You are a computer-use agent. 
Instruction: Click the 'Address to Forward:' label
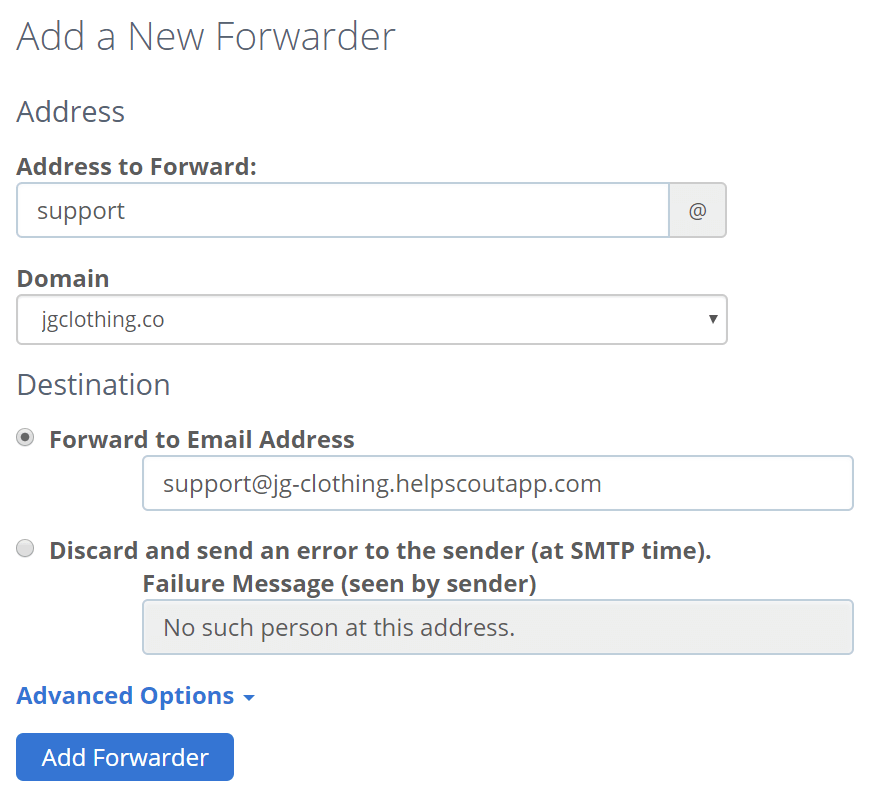click(137, 167)
